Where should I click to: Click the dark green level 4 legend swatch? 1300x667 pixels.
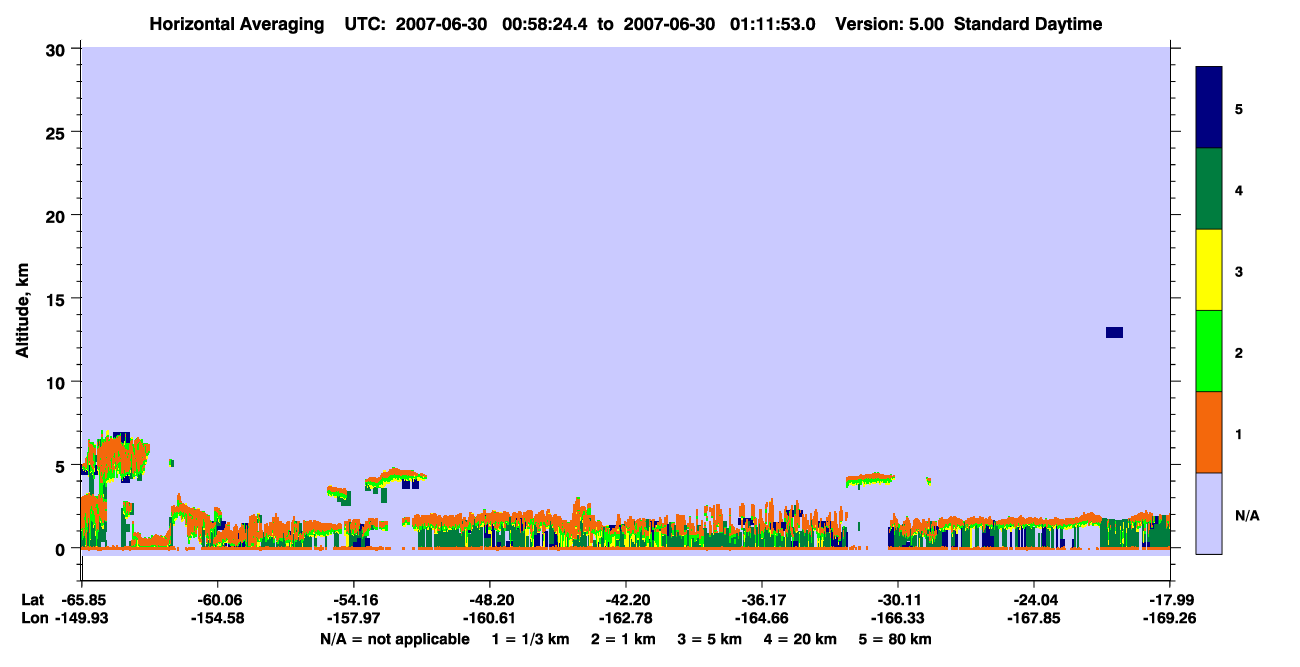pos(1209,189)
